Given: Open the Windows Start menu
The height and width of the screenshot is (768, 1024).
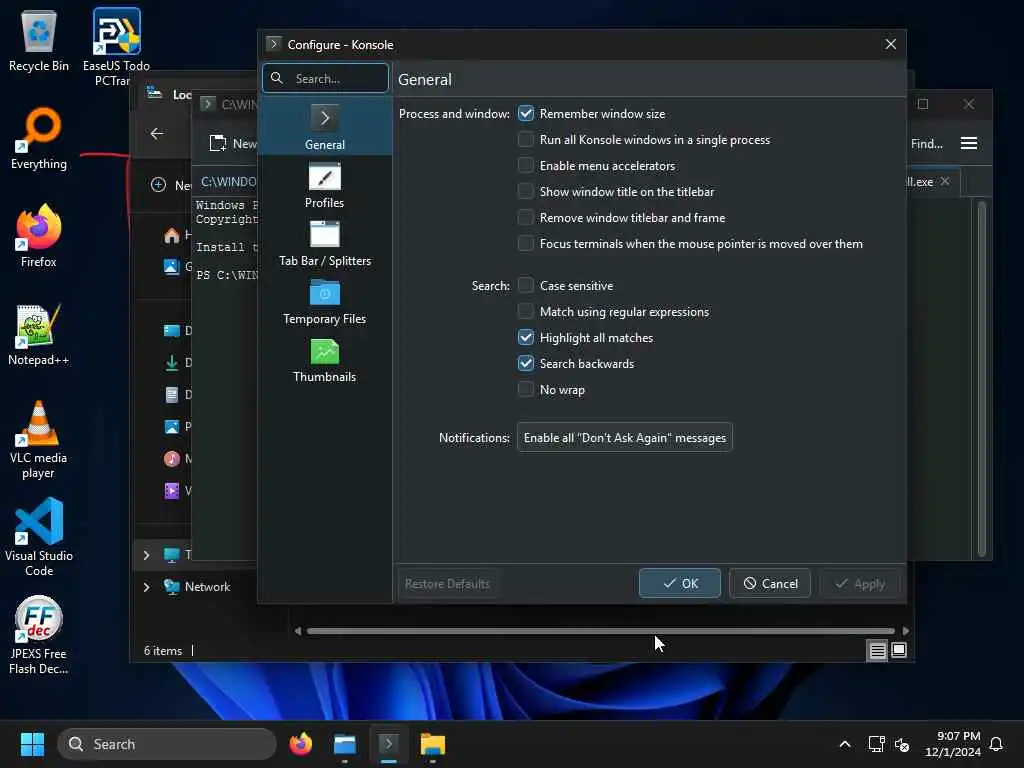Looking at the screenshot, I should tap(32, 744).
